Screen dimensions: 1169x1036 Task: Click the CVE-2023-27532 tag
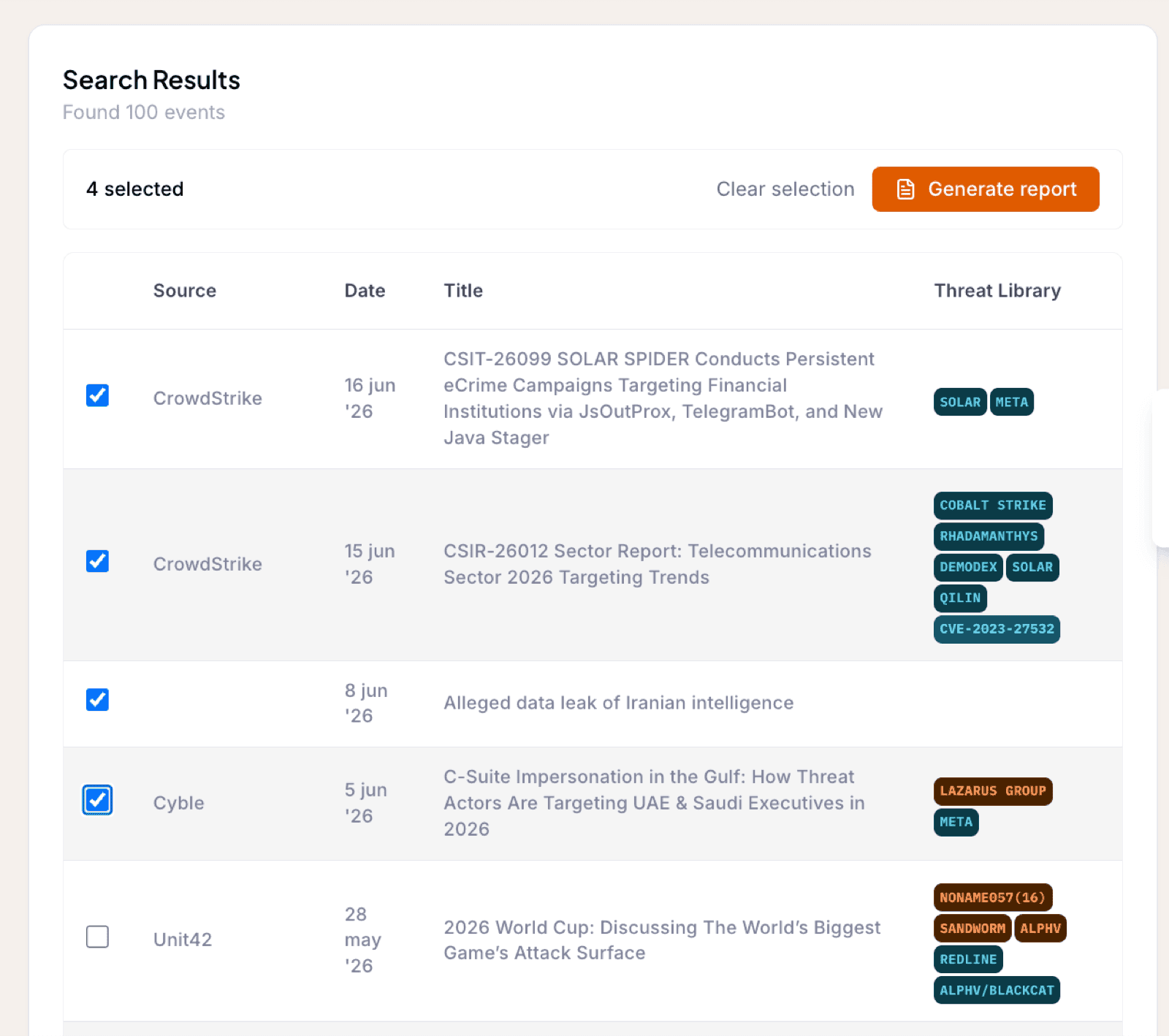tap(997, 629)
